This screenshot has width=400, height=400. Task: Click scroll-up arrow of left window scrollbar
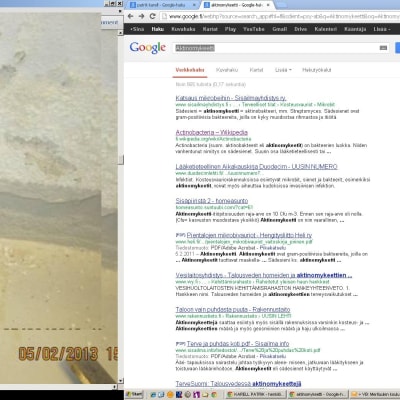(x=121, y=33)
